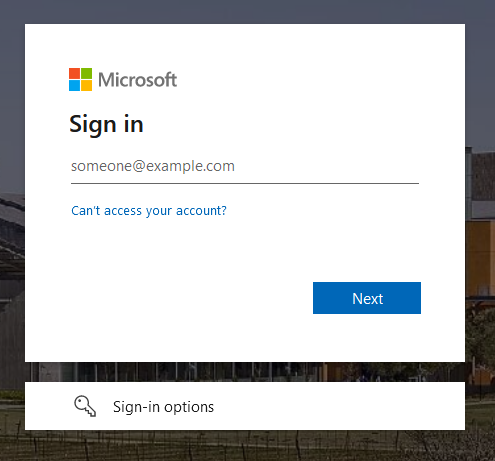Viewport: 495px width, 461px height.
Task: Open the Can't access your account link
Action: 149,211
